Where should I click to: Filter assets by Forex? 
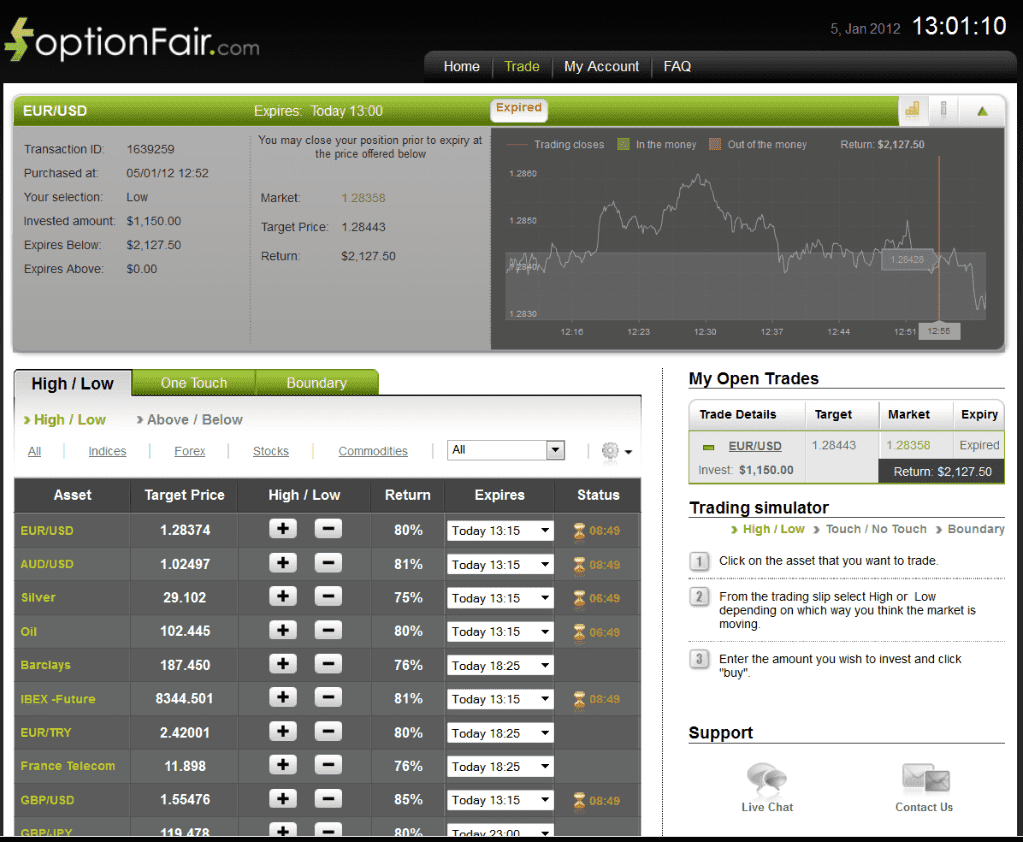[x=190, y=451]
